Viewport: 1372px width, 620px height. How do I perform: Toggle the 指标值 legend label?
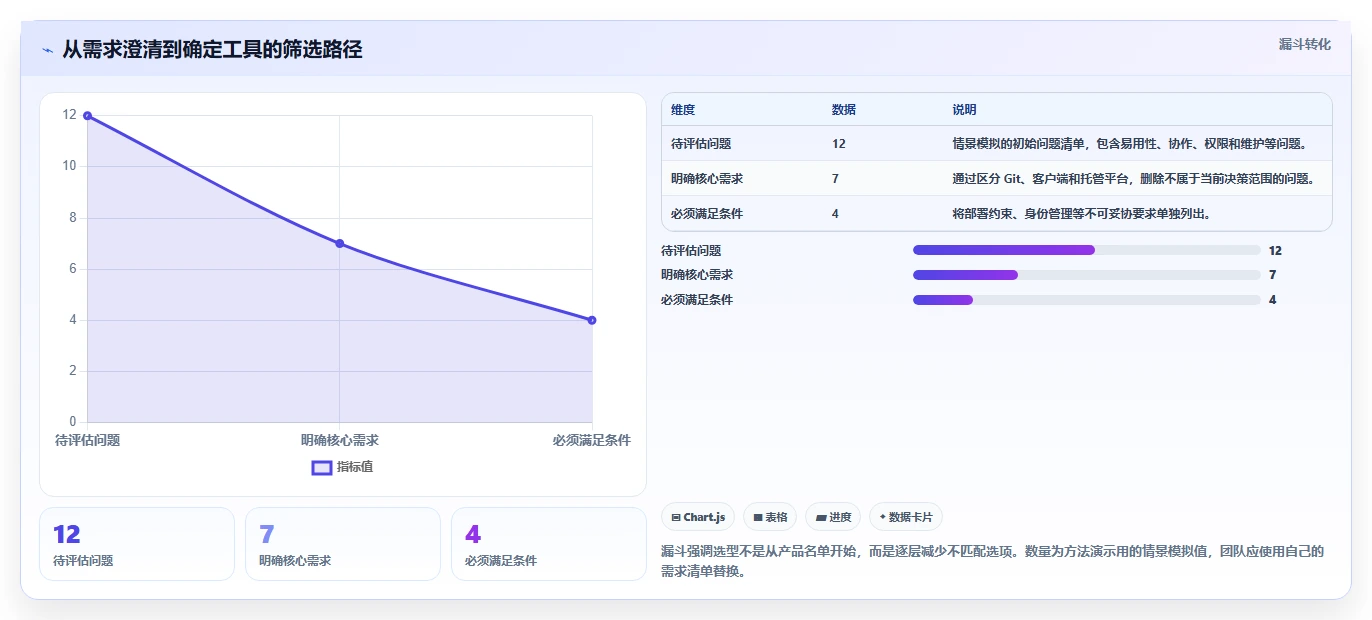click(355, 467)
